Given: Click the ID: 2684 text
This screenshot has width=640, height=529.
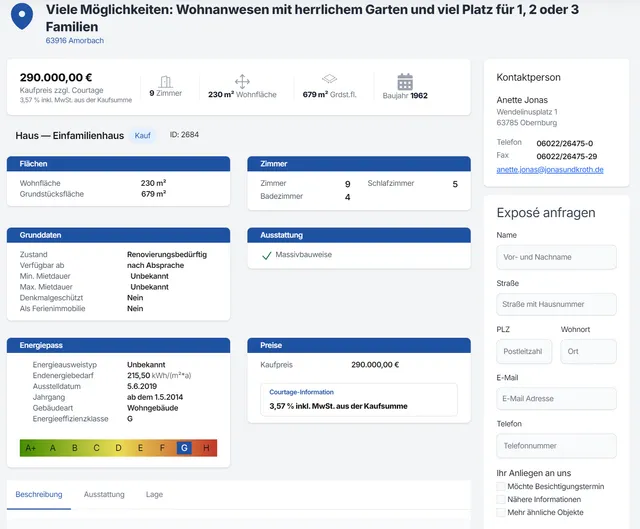Looking at the screenshot, I should tap(184, 135).
